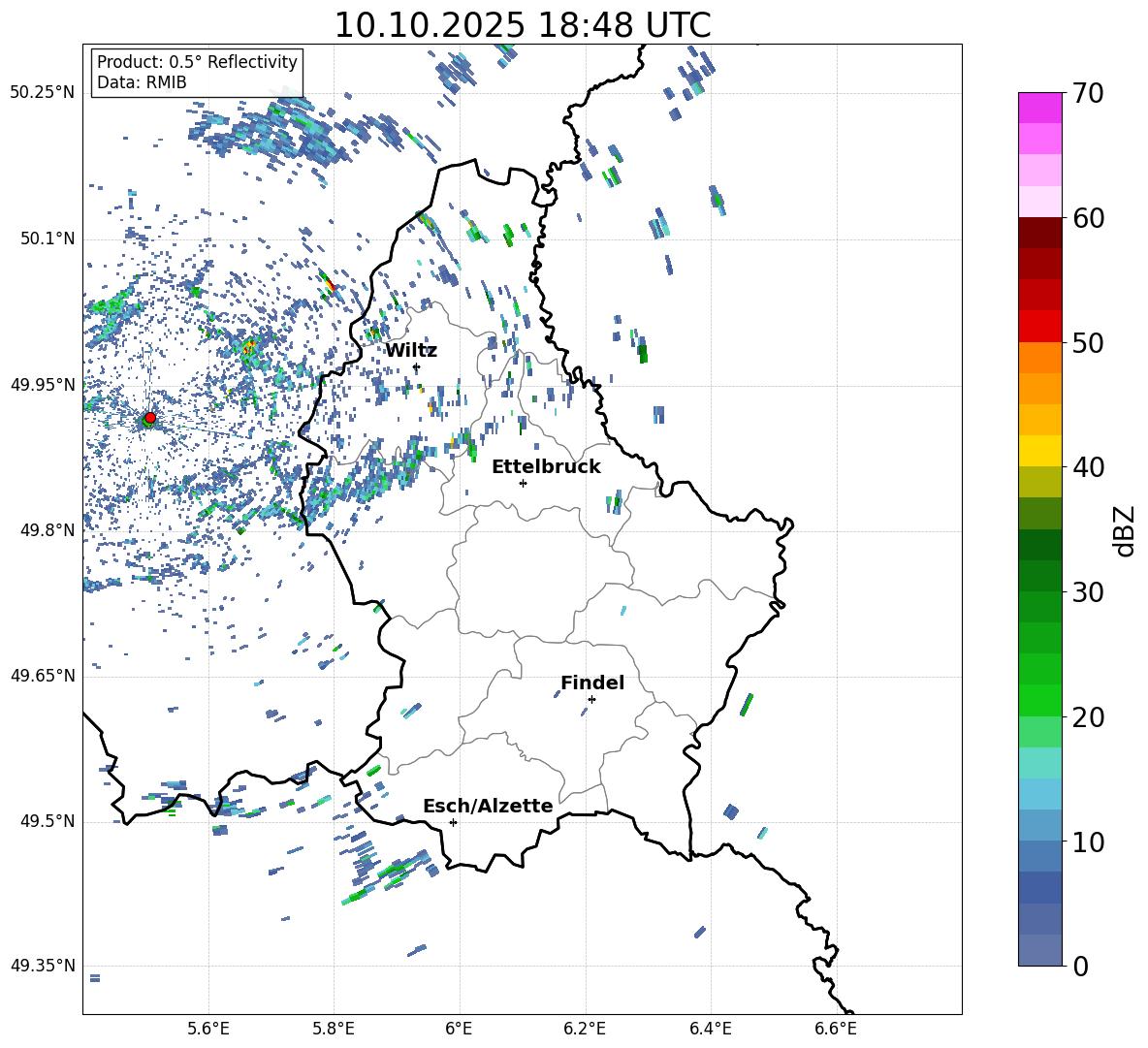Pick the yellow 40 dBZ color band

[1040, 450]
